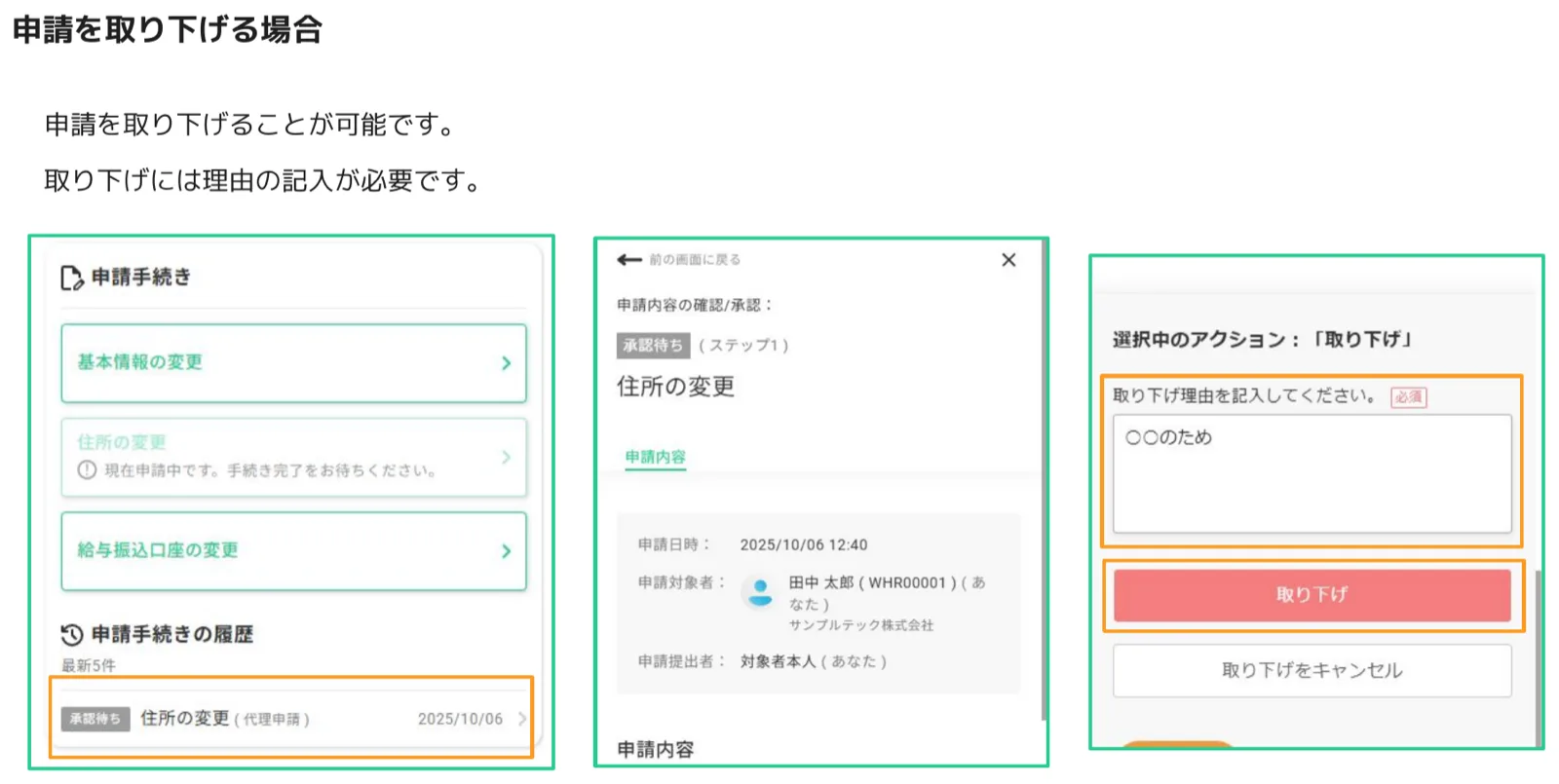Click the 住所の変更 title in detail panel
The height and width of the screenshot is (784, 1559).
click(x=675, y=387)
